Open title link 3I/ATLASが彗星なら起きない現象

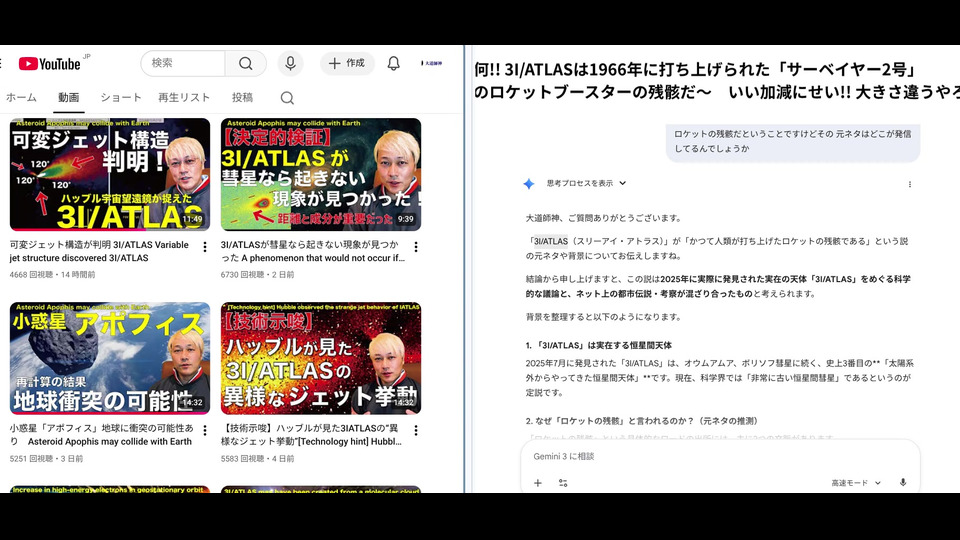pyautogui.click(x=312, y=251)
